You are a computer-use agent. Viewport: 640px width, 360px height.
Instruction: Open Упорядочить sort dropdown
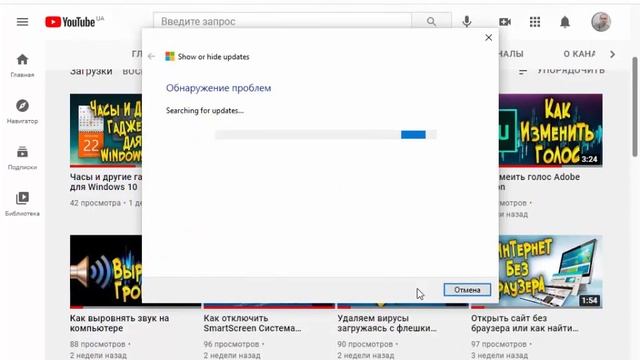562,71
